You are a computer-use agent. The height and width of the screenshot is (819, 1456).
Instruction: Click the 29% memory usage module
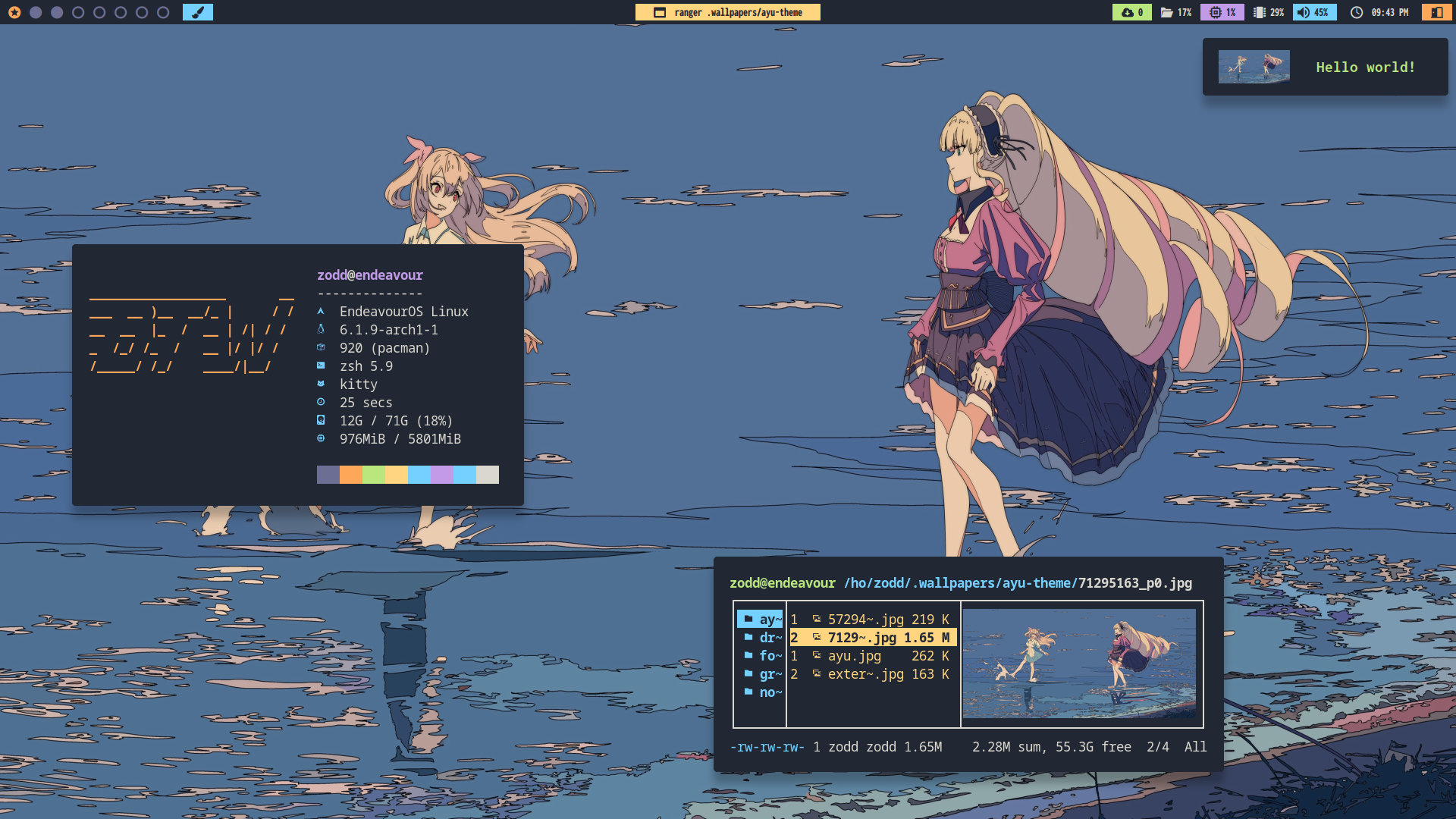(x=1269, y=12)
